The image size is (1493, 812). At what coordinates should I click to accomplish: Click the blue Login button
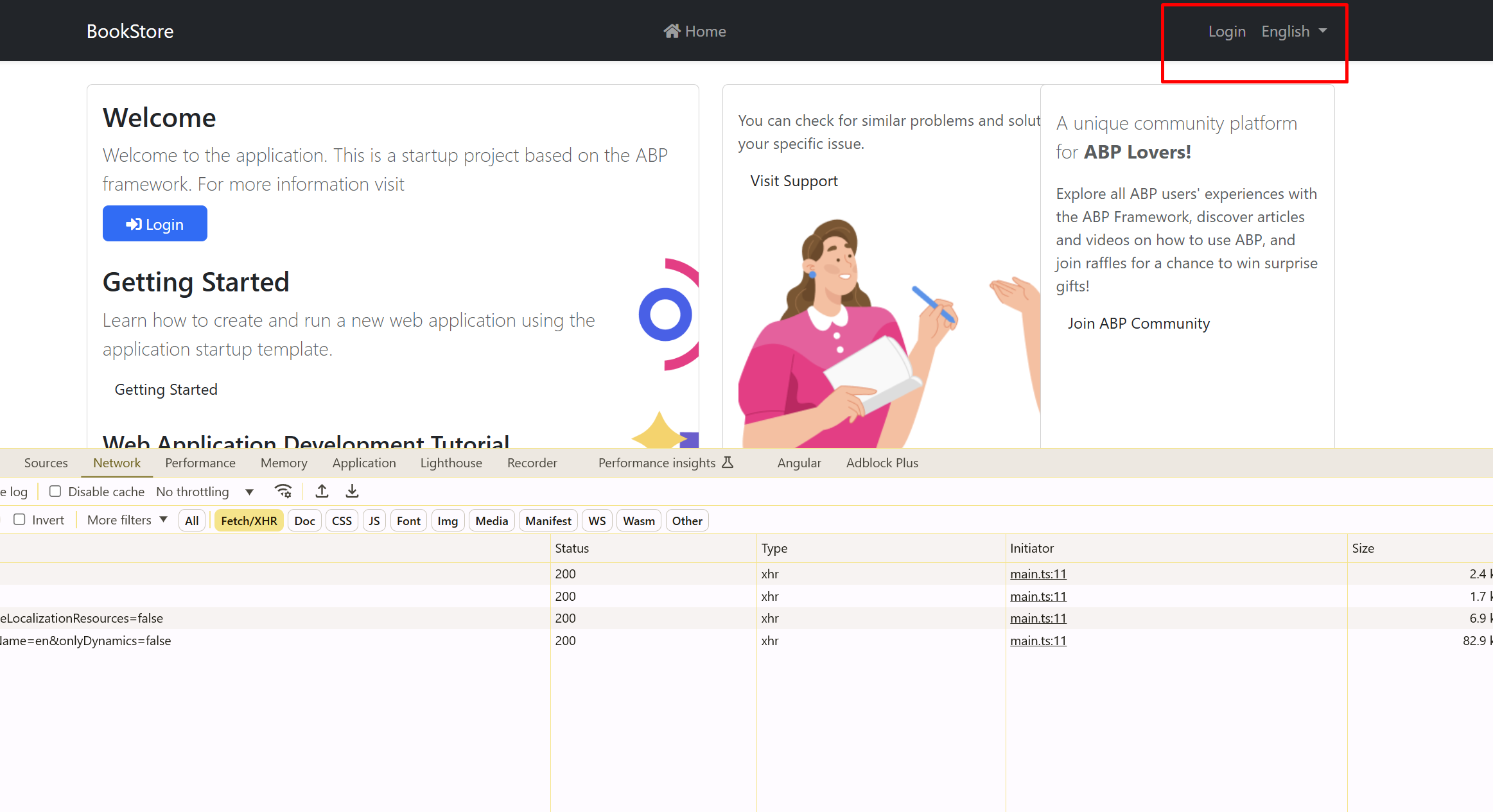(155, 224)
